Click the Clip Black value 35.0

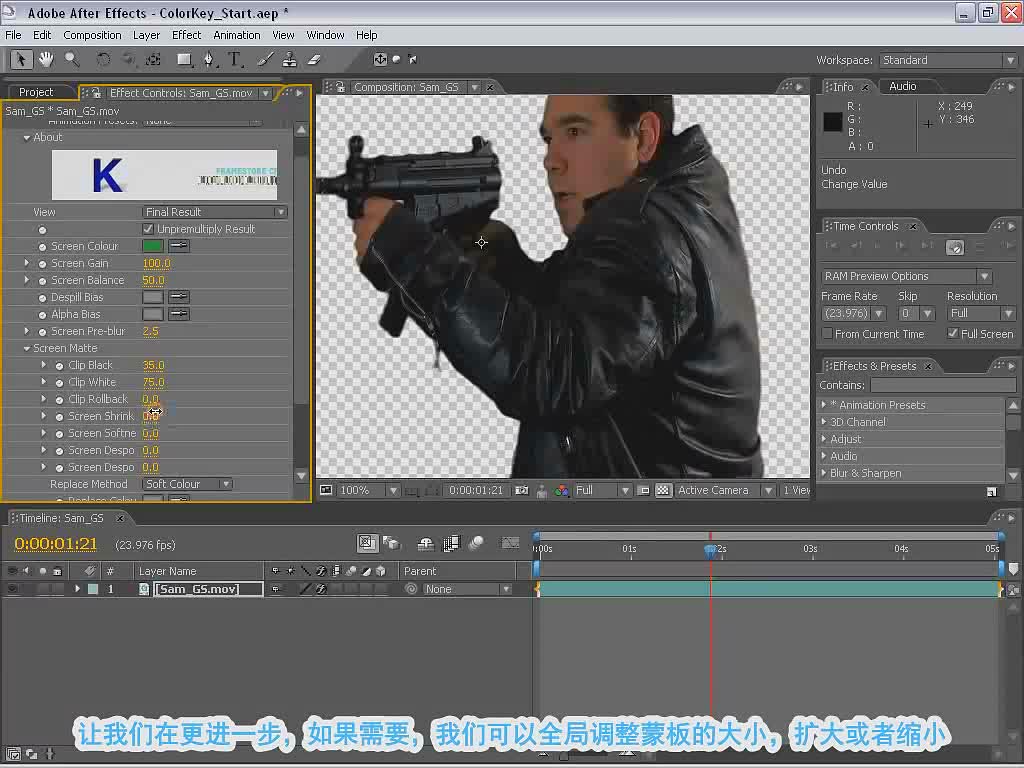(153, 365)
